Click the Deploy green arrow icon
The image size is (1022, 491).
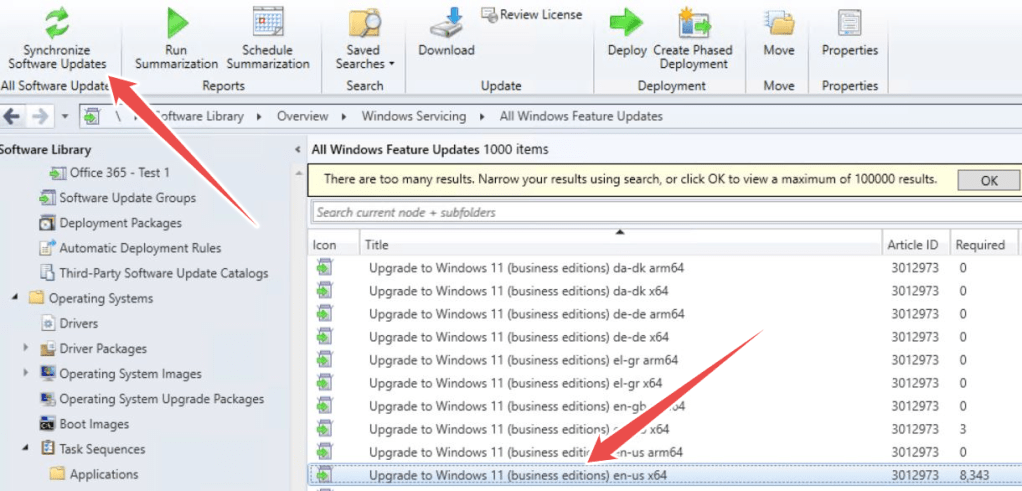(627, 23)
